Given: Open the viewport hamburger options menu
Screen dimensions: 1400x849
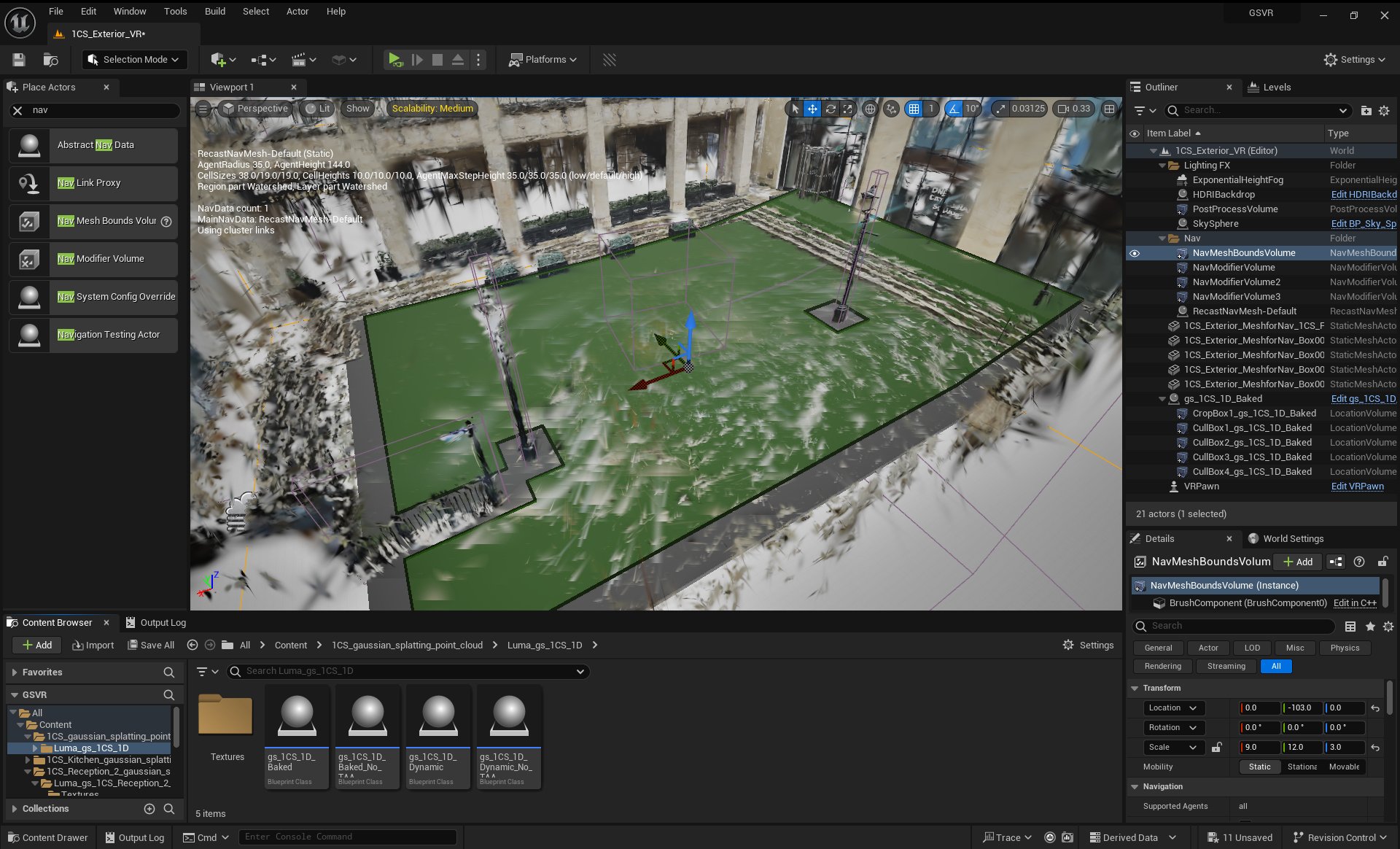Looking at the screenshot, I should coord(203,109).
